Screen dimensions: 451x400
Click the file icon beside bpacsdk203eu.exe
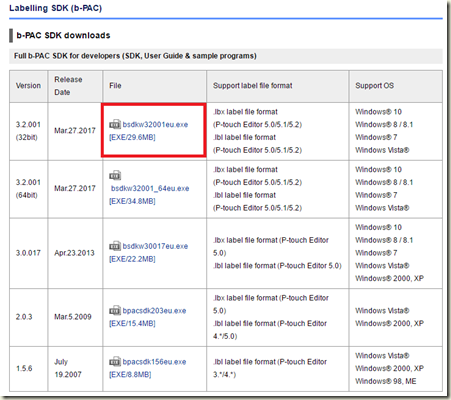[x=115, y=311]
